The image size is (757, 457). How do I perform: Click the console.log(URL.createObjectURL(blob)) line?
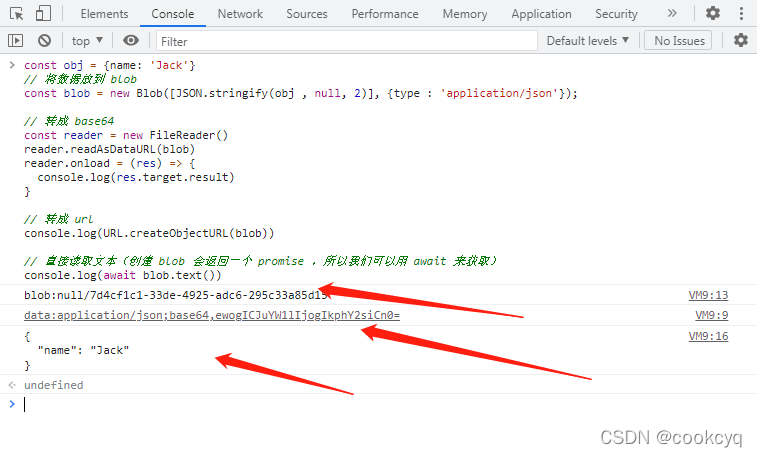click(x=149, y=233)
